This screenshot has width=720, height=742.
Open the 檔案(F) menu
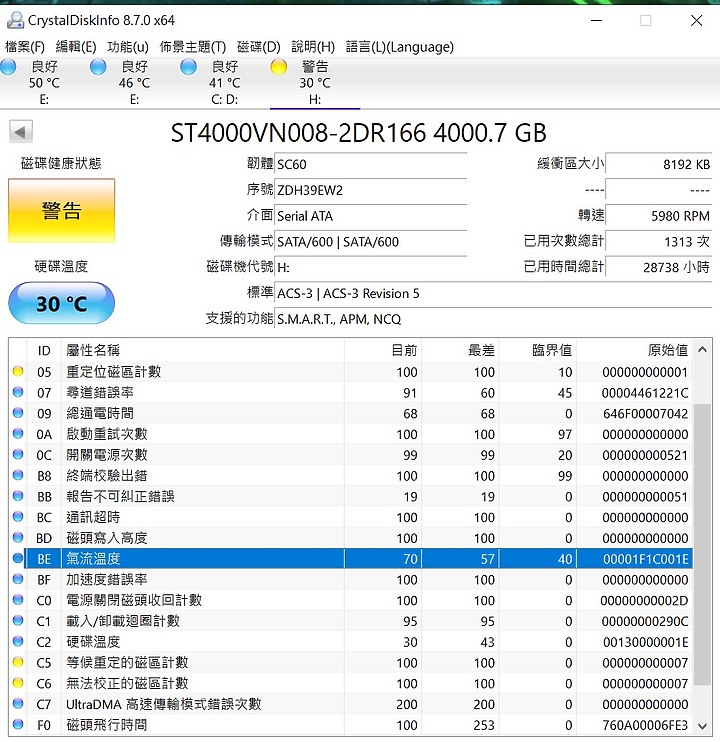click(25, 47)
